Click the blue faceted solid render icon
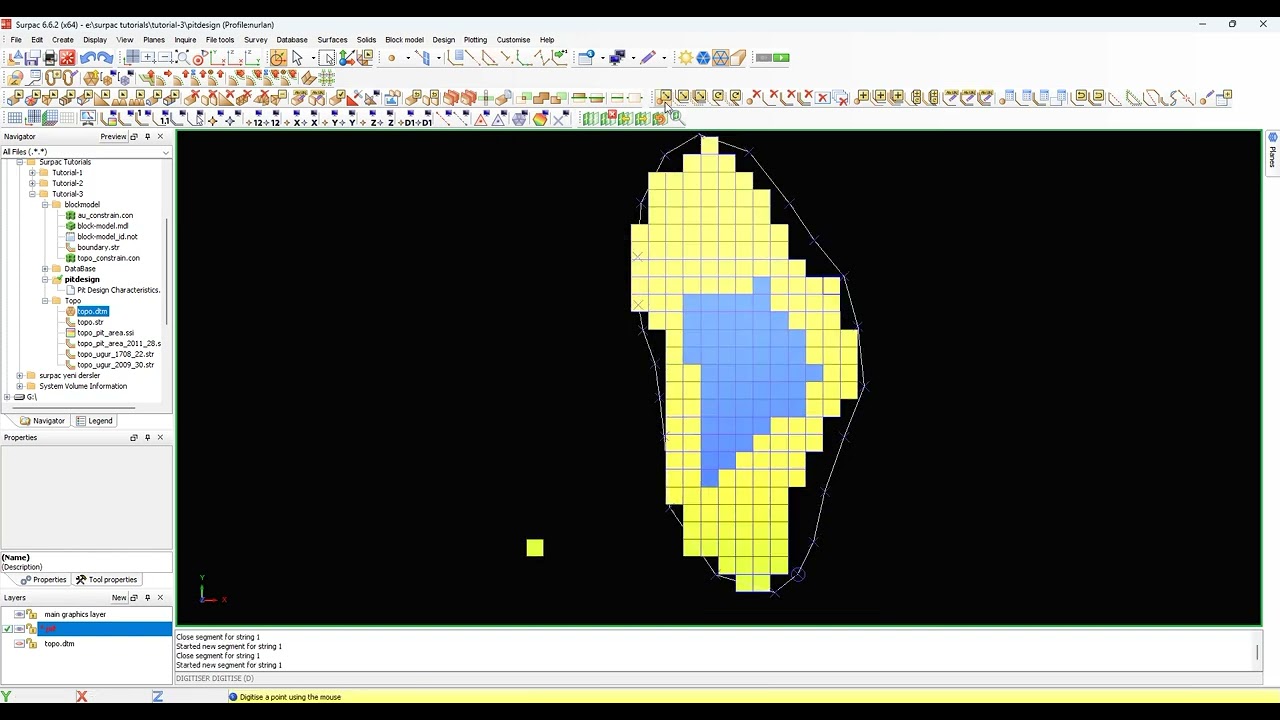Screen dimensions: 1280x720 [703, 57]
